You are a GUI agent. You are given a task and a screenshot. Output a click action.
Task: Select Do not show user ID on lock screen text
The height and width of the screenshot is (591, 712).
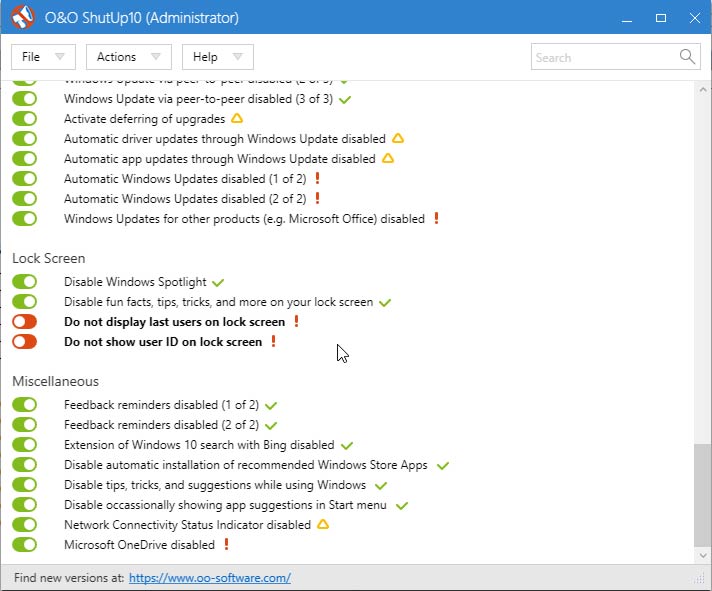[x=163, y=342]
